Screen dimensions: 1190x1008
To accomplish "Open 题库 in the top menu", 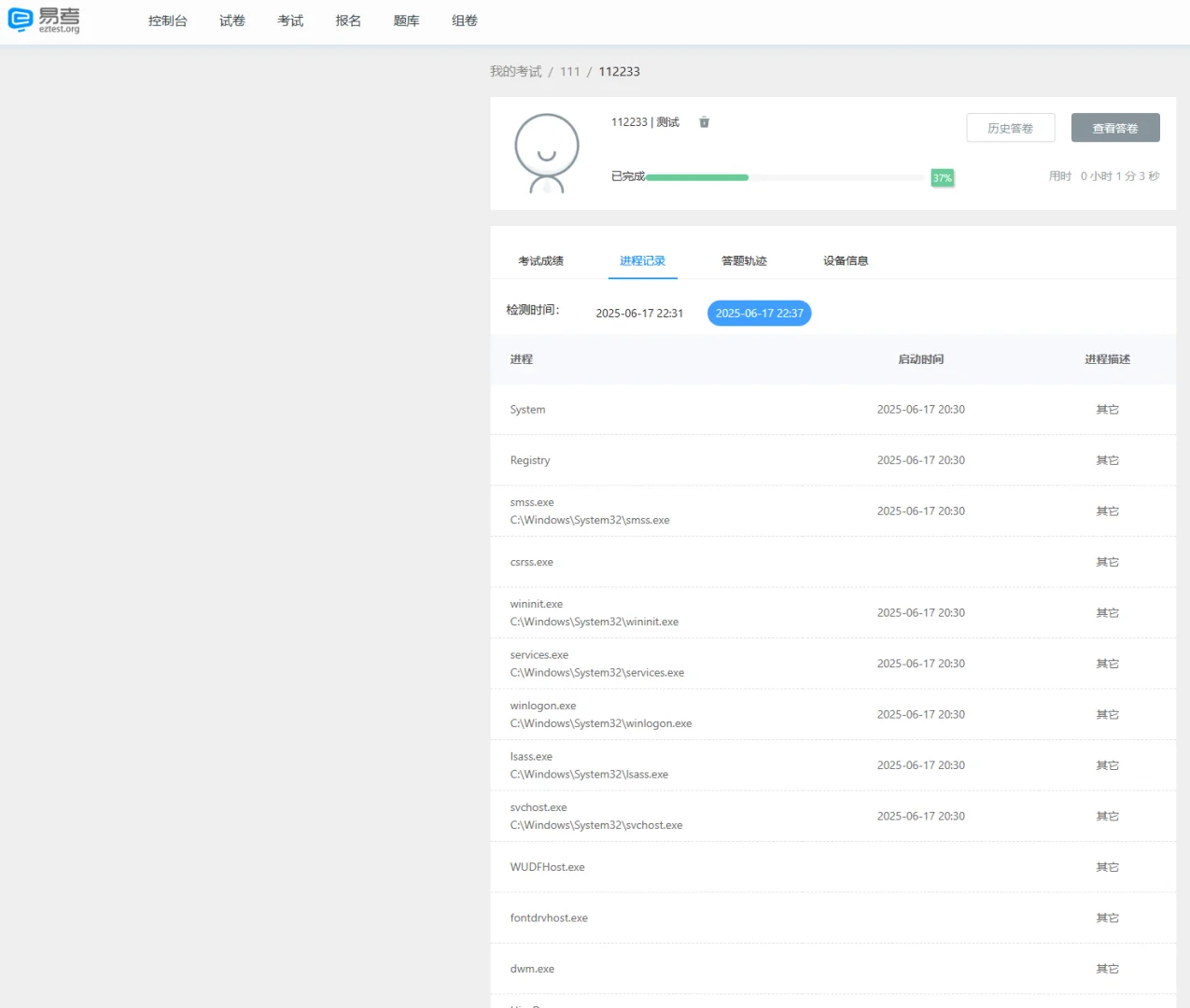I will point(406,21).
